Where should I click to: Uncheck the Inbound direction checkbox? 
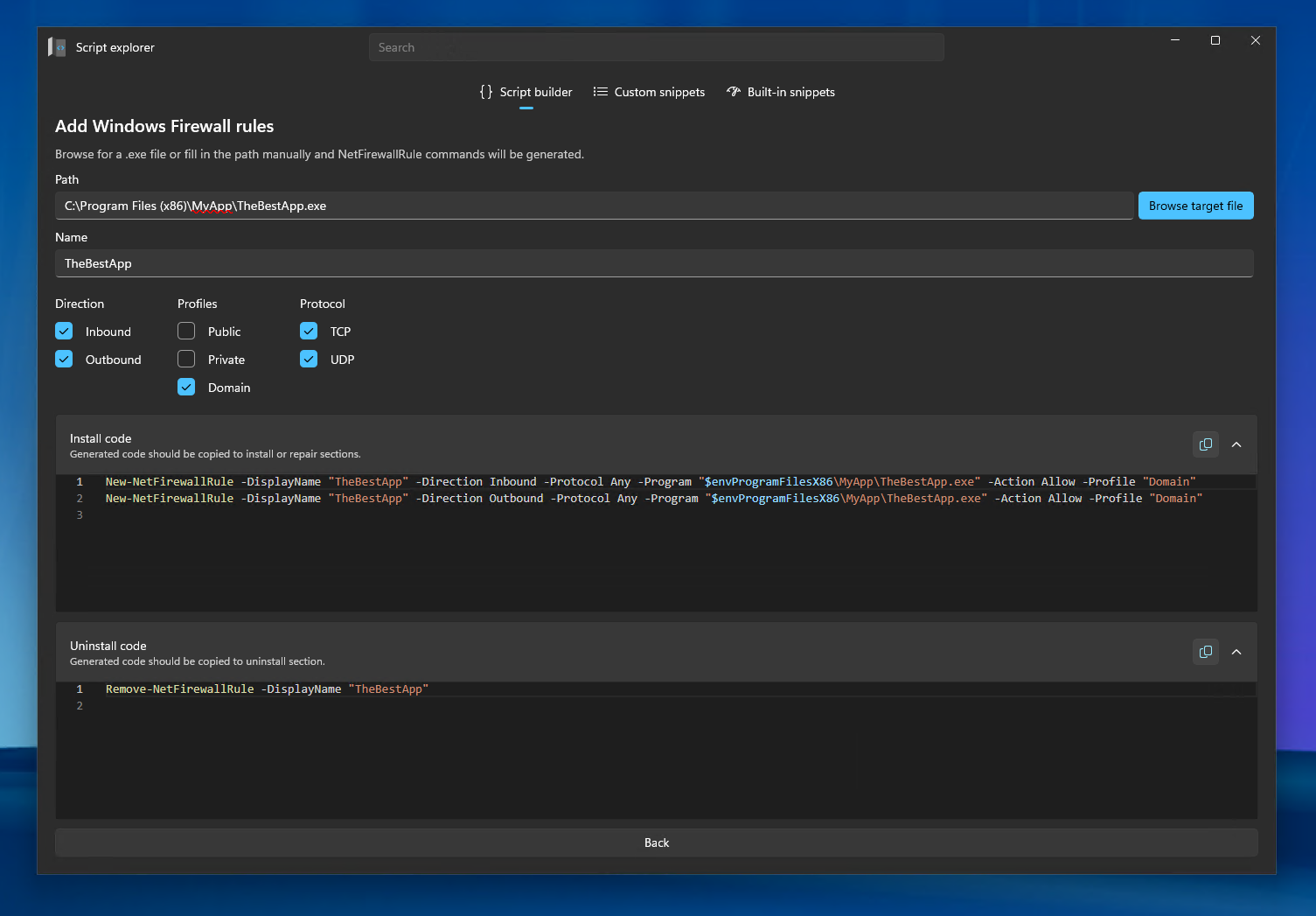[64, 331]
